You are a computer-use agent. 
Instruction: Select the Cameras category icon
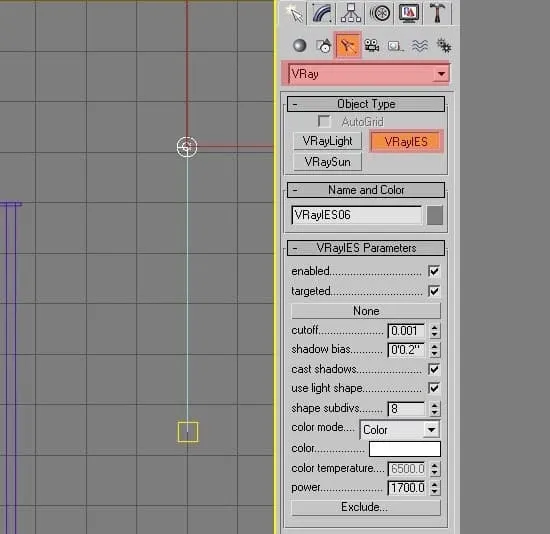[371, 46]
